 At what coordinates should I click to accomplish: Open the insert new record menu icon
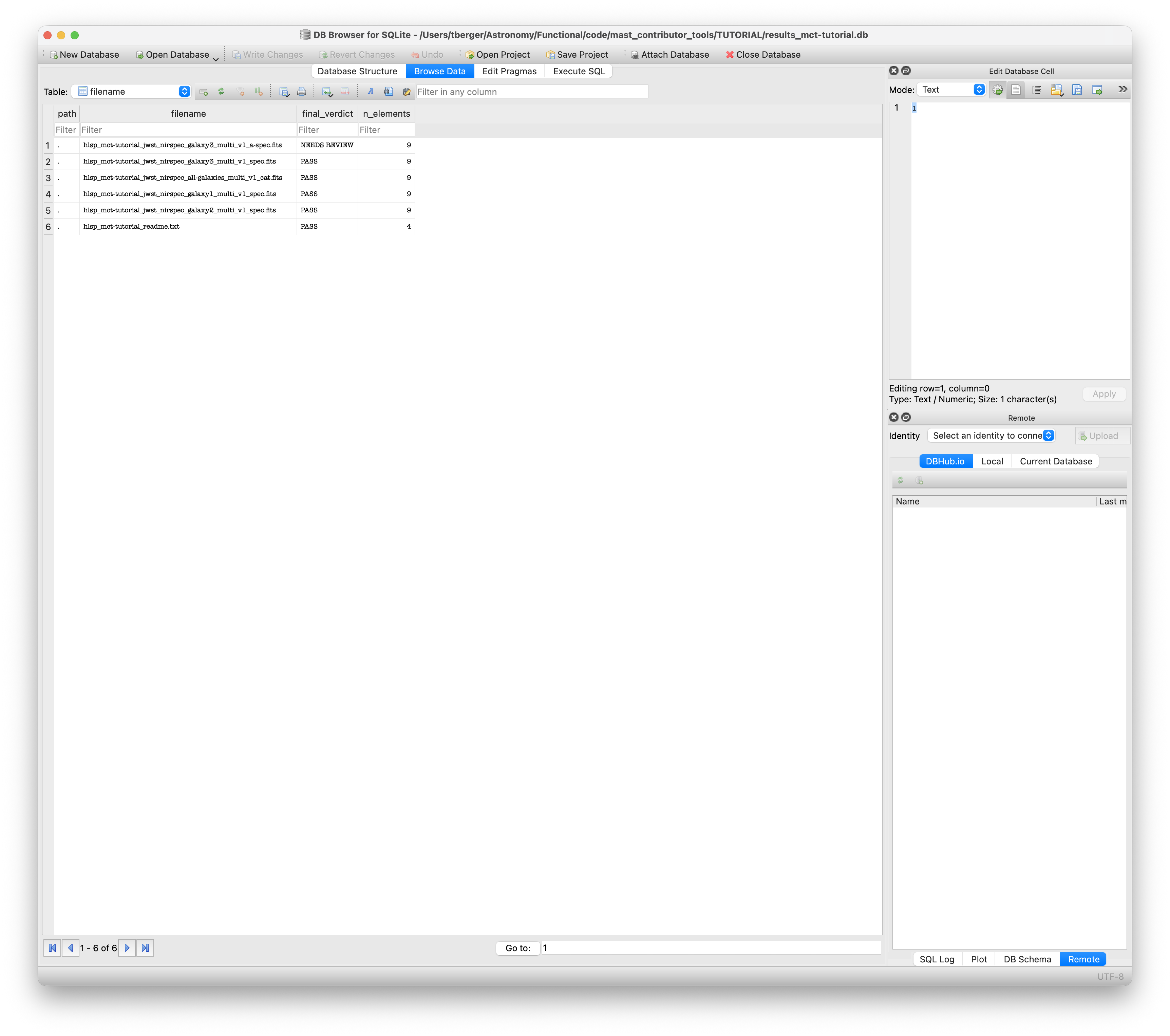pyautogui.click(x=327, y=92)
